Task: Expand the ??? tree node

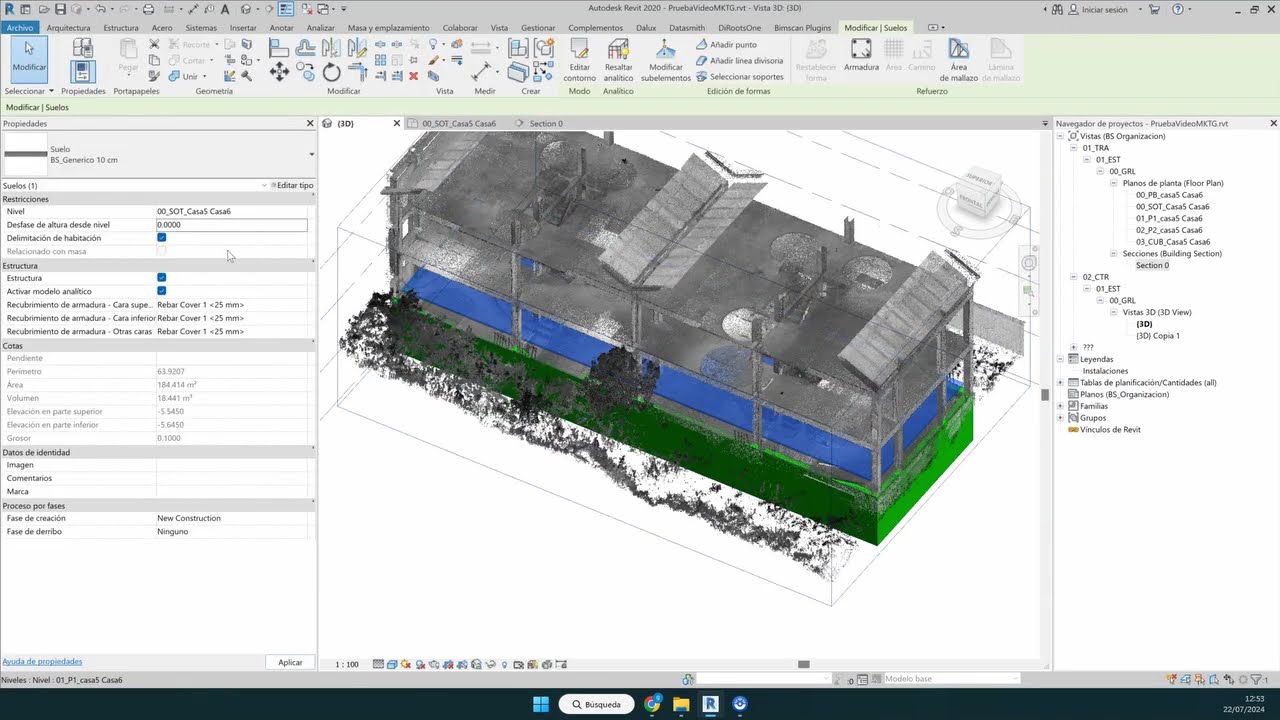Action: click(1073, 347)
